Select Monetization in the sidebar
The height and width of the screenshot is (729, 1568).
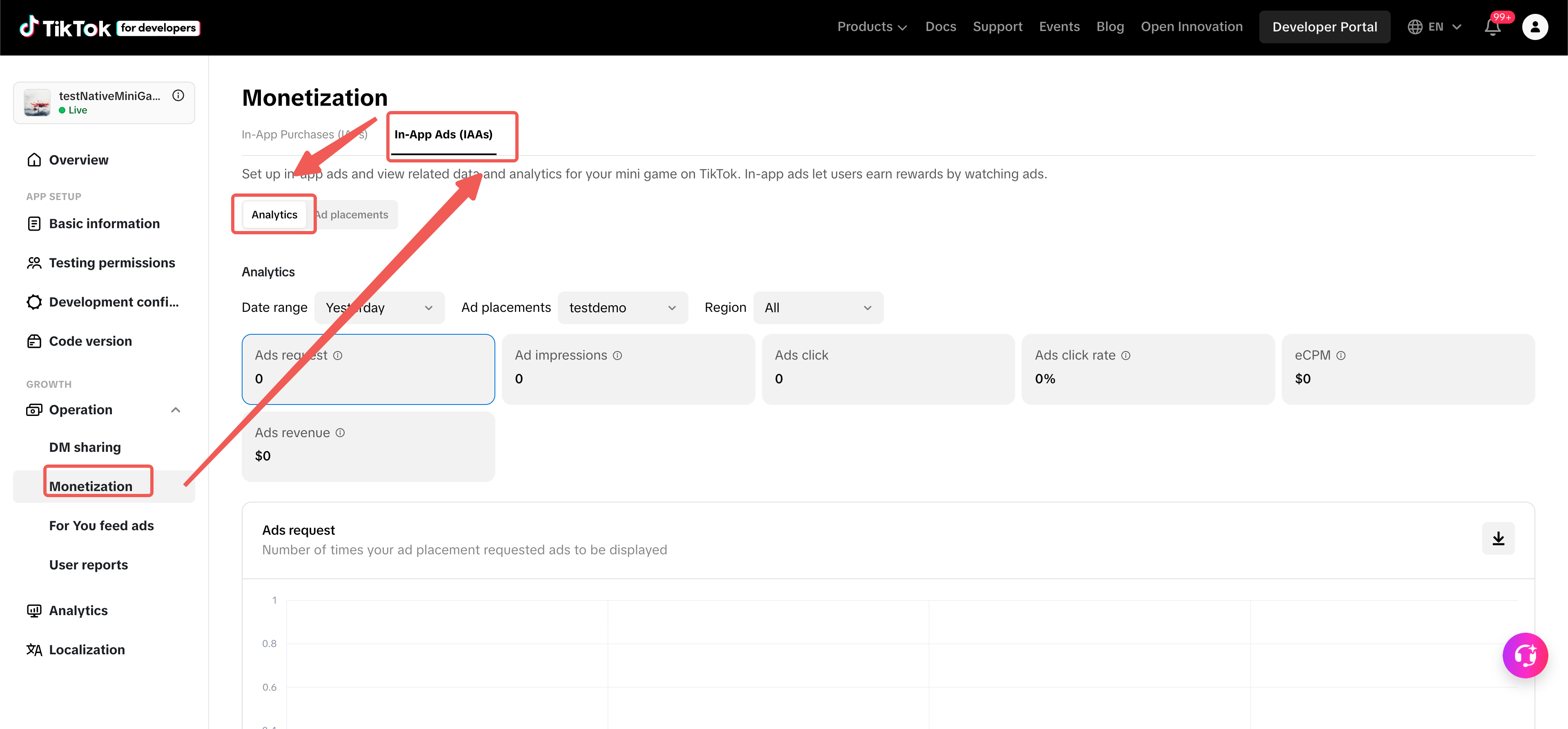104,487
